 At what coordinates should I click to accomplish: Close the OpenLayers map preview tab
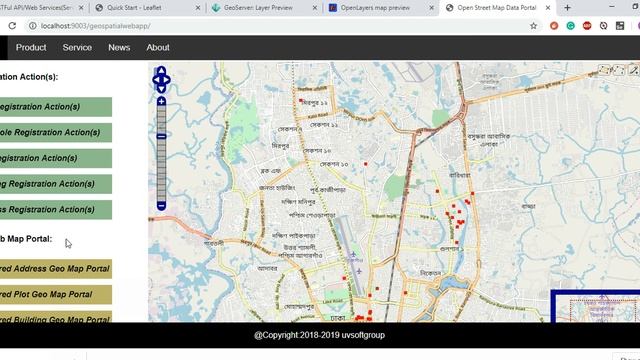(431, 8)
